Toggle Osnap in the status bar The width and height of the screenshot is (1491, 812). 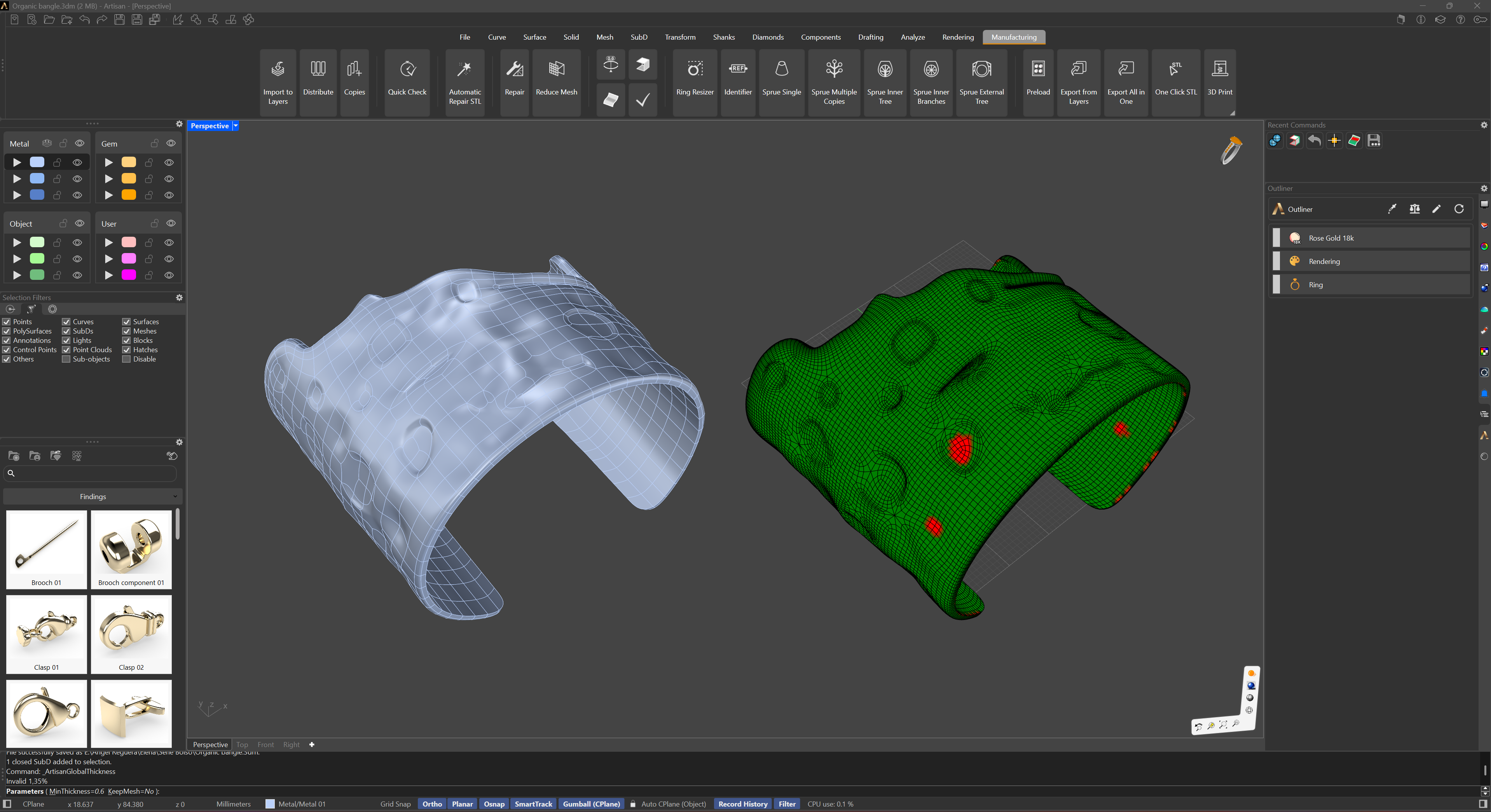494,804
